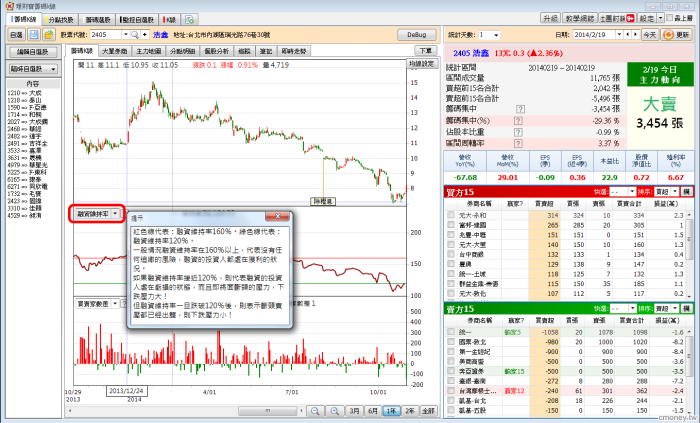Click help icon next to 區間周轉率

518,144
